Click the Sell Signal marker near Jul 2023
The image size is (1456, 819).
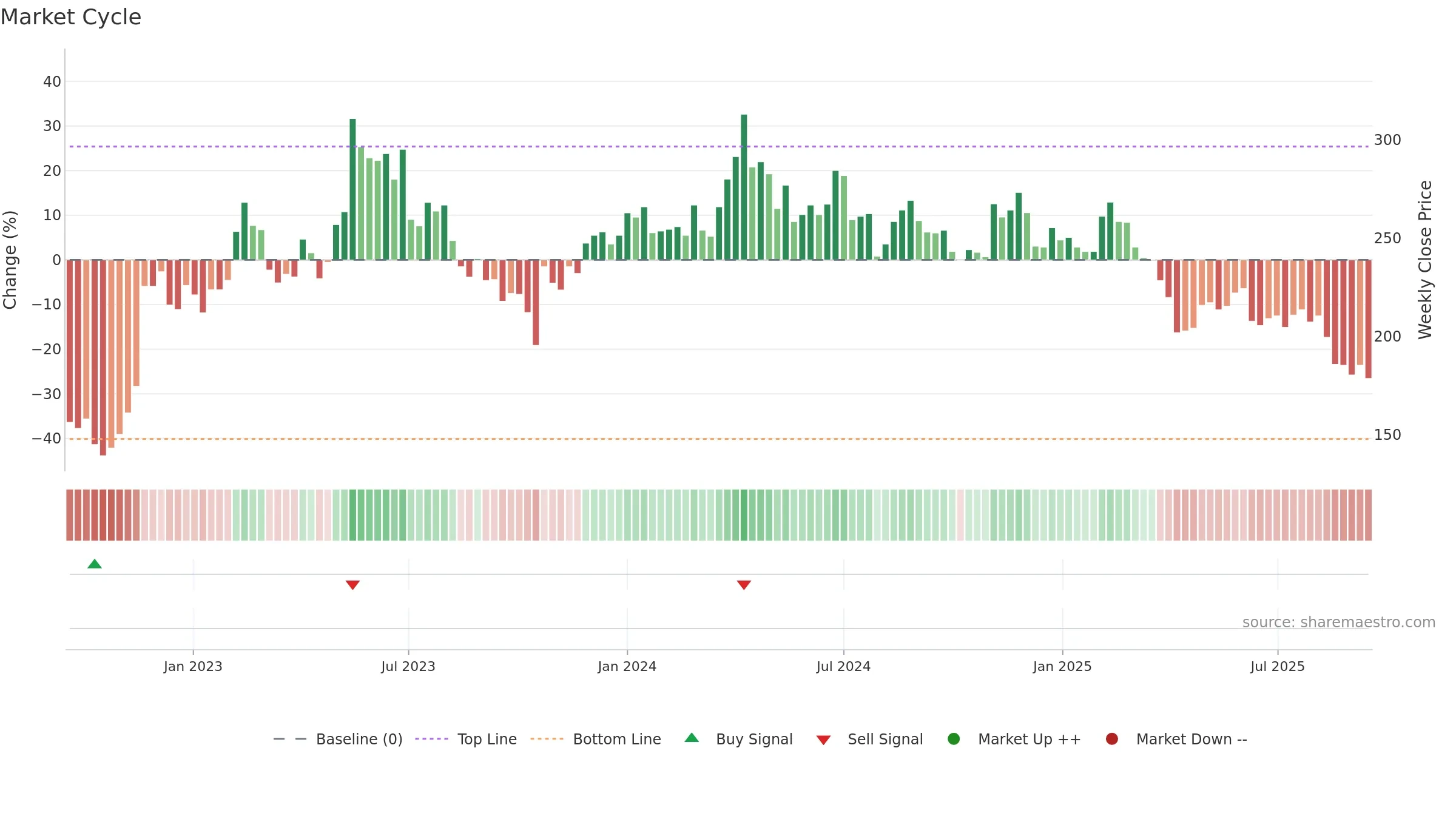click(x=352, y=585)
